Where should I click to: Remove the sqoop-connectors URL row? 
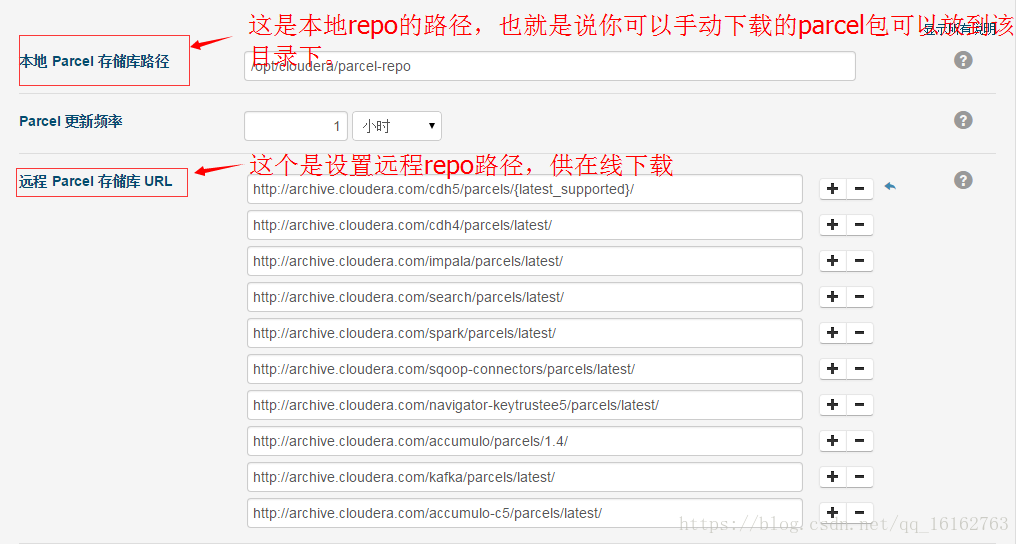coord(859,369)
